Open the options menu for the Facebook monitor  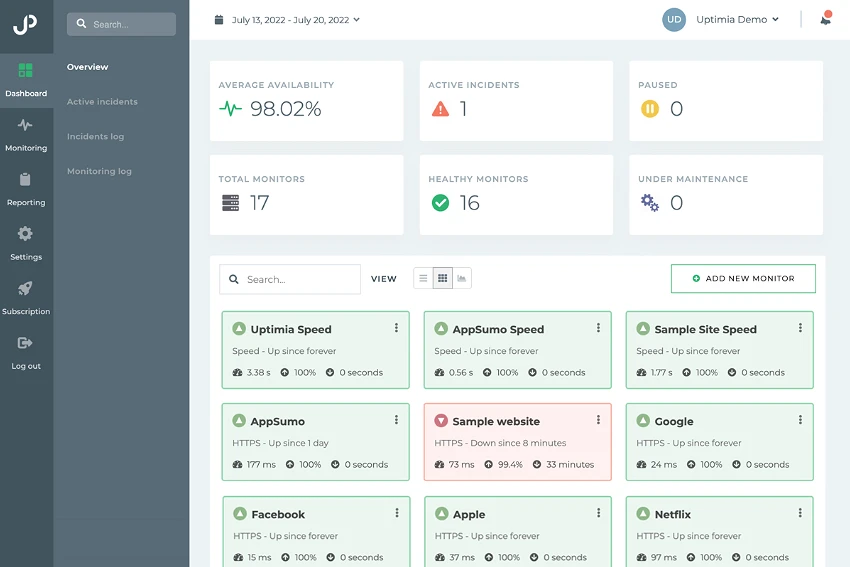397,513
